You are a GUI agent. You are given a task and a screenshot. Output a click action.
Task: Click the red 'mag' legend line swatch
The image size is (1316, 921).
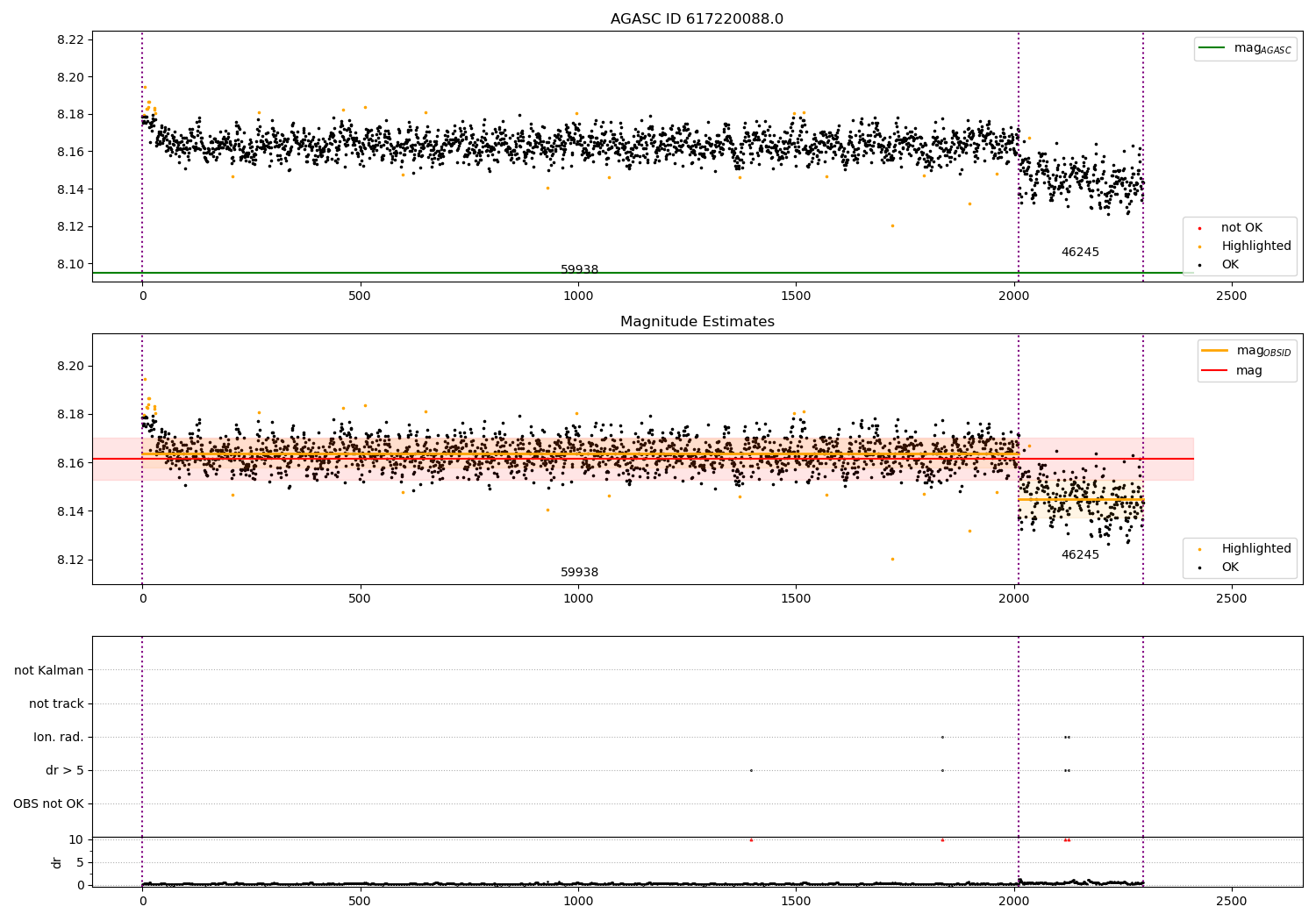[x=1214, y=371]
